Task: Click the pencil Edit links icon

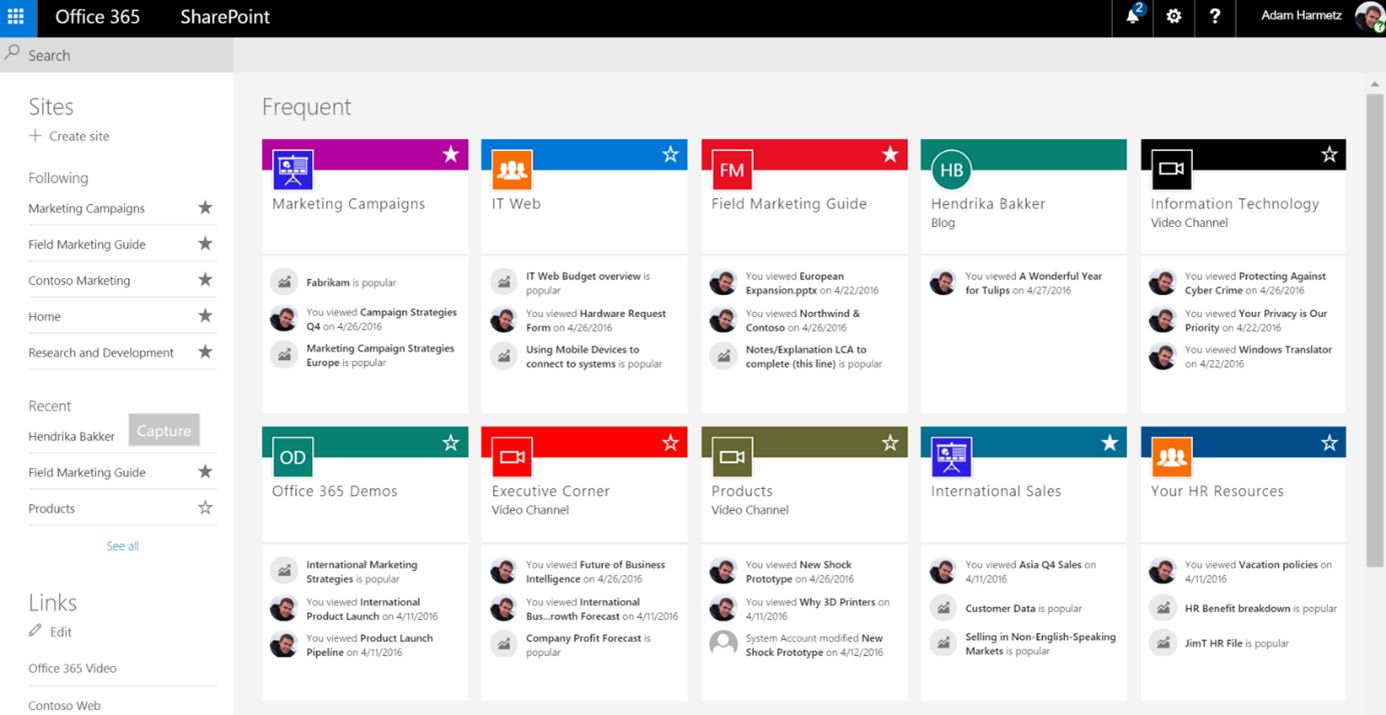Action: 35,631
